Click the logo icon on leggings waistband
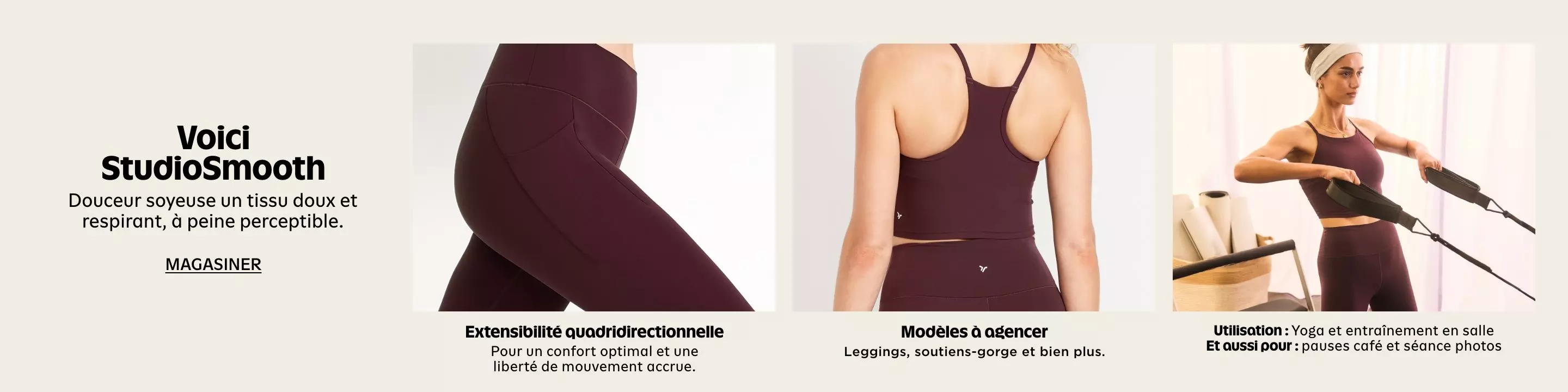 983,268
